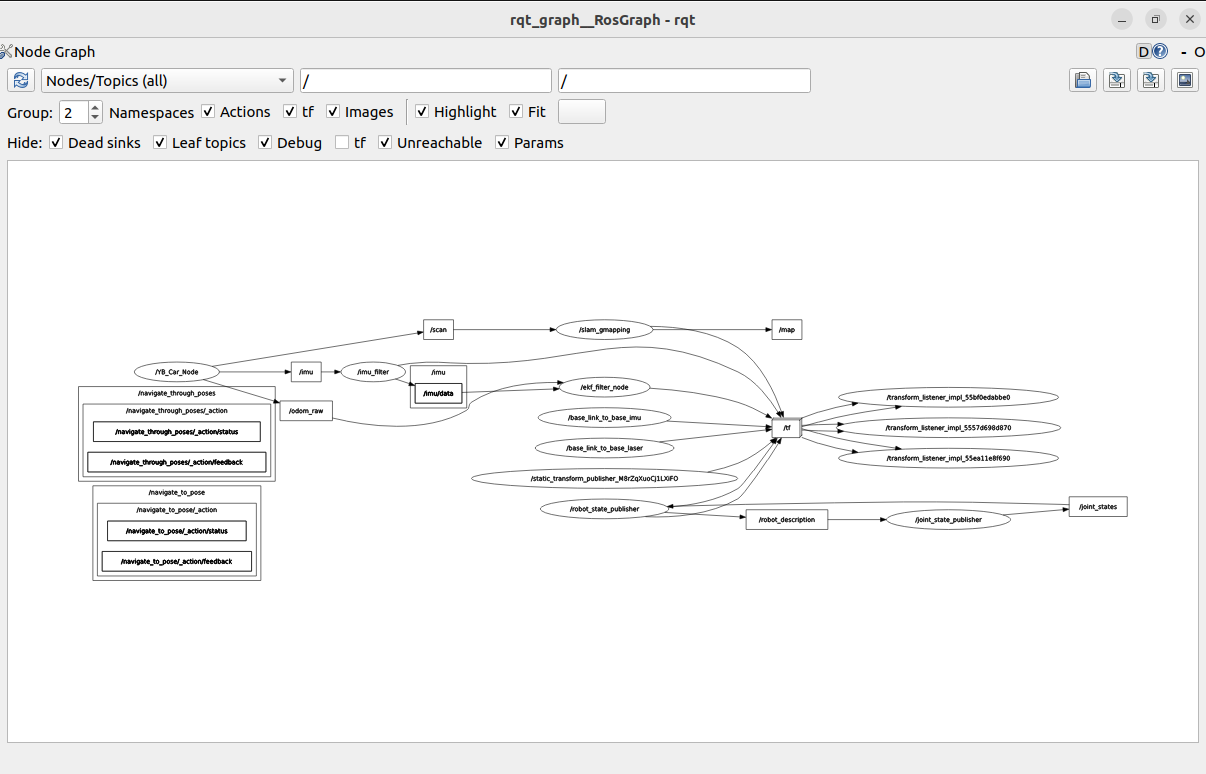1206x774 pixels.
Task: Disable Dead sinks hiding
Action: pyautogui.click(x=56, y=143)
